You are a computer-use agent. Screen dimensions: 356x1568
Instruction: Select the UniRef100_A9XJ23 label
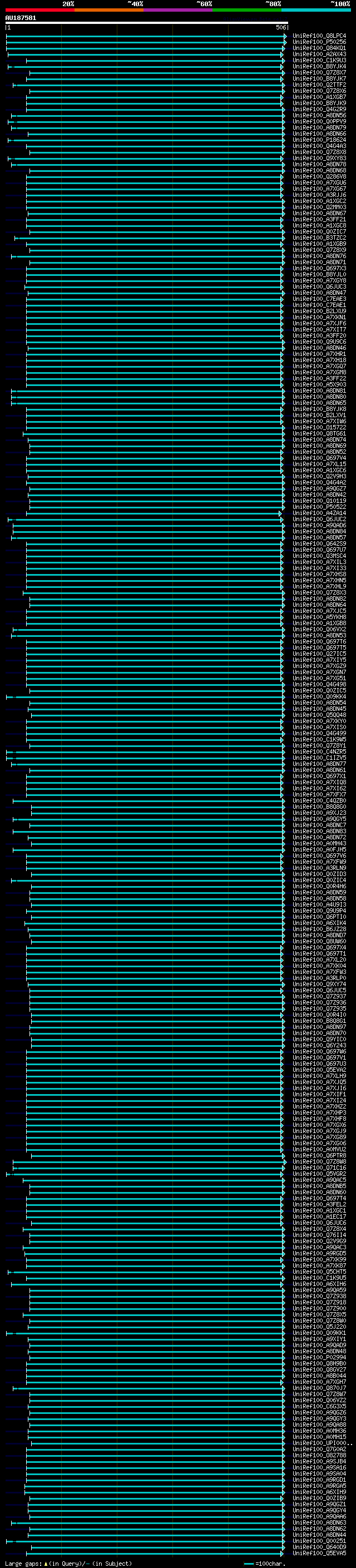pos(319,813)
